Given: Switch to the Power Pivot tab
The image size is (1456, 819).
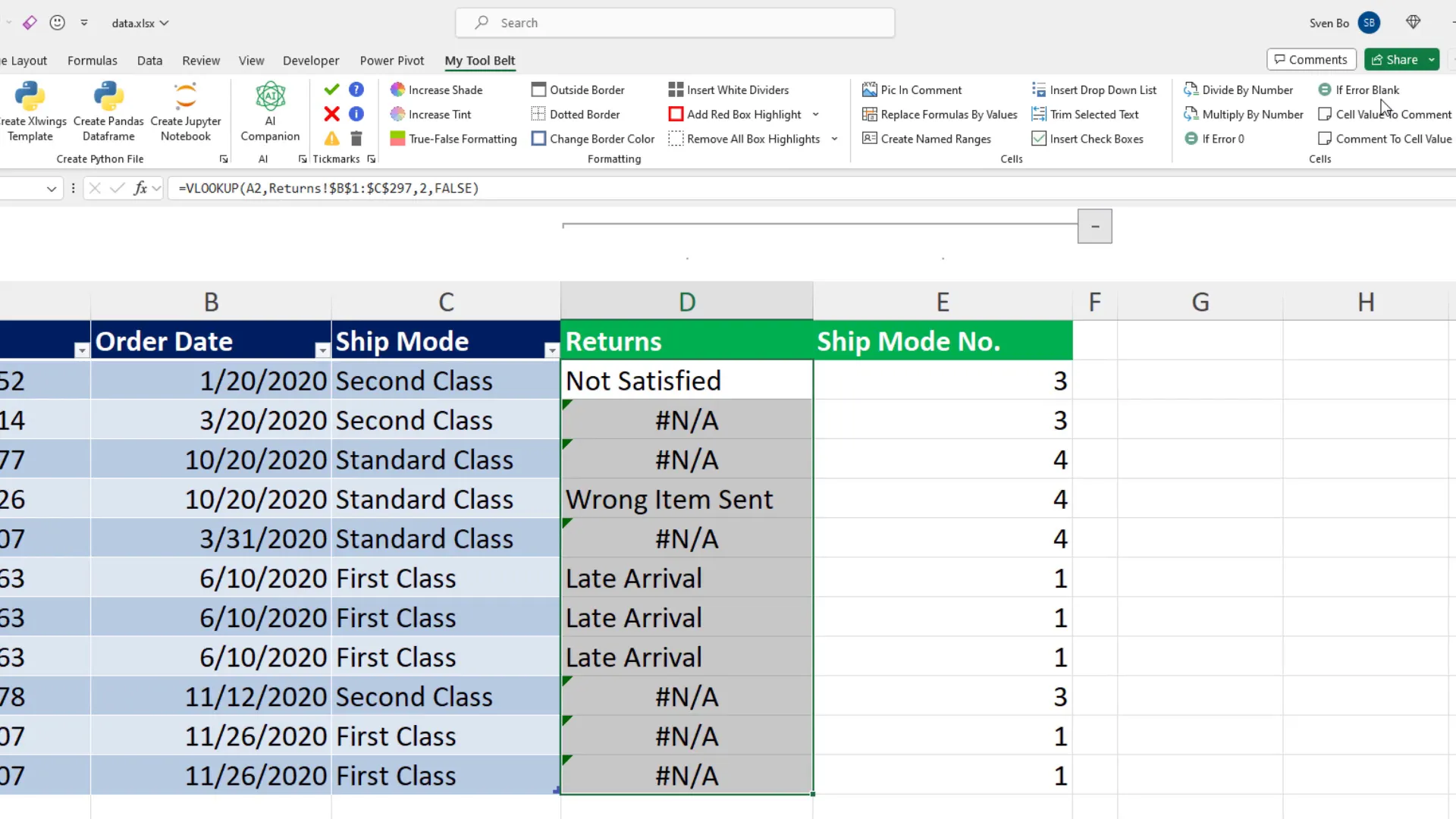Looking at the screenshot, I should (x=392, y=60).
